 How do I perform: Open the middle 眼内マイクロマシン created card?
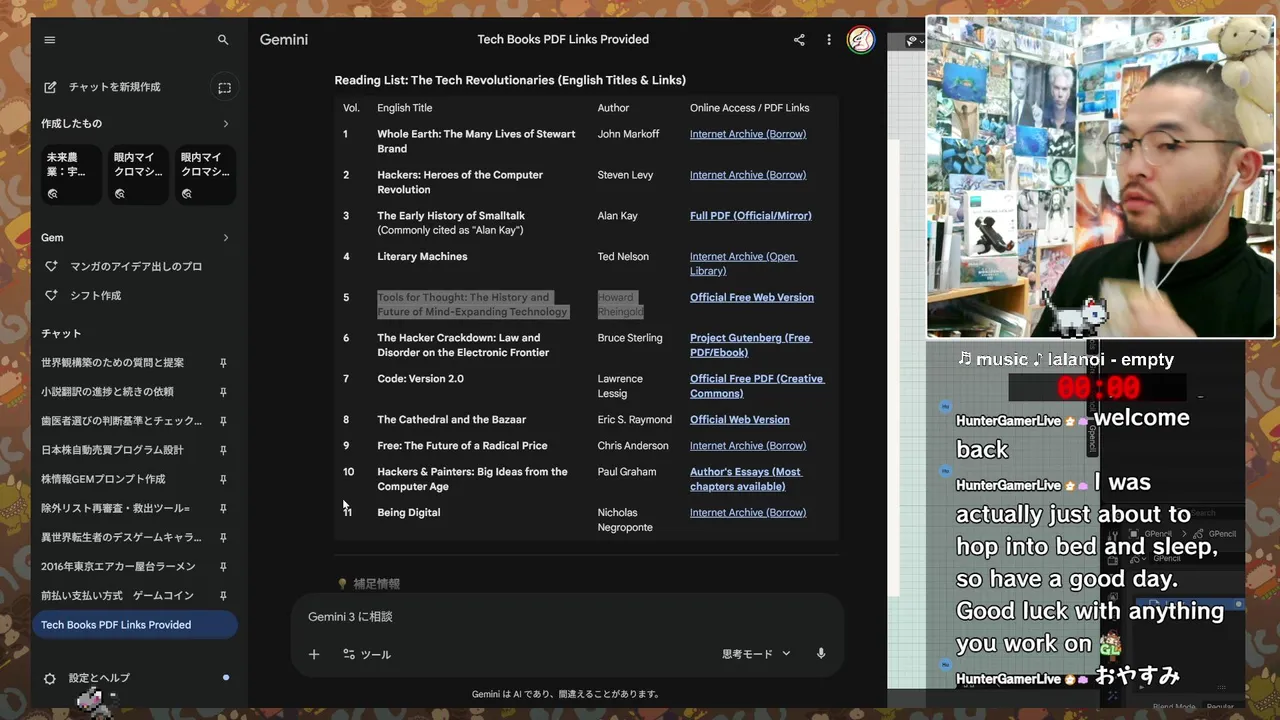(138, 175)
